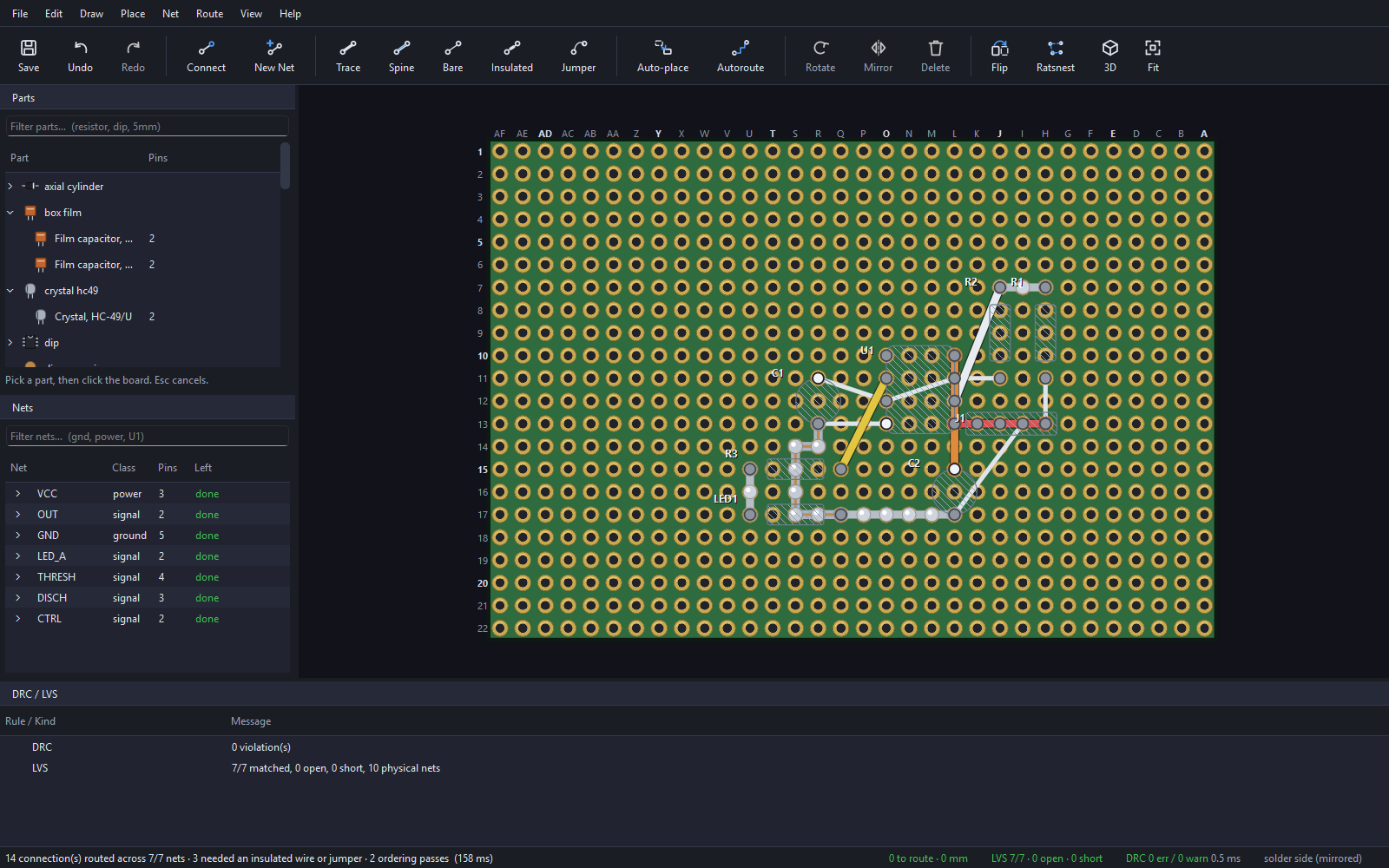This screenshot has width=1389, height=868.
Task: Select the second Film capacitor part
Action: point(143,265)
